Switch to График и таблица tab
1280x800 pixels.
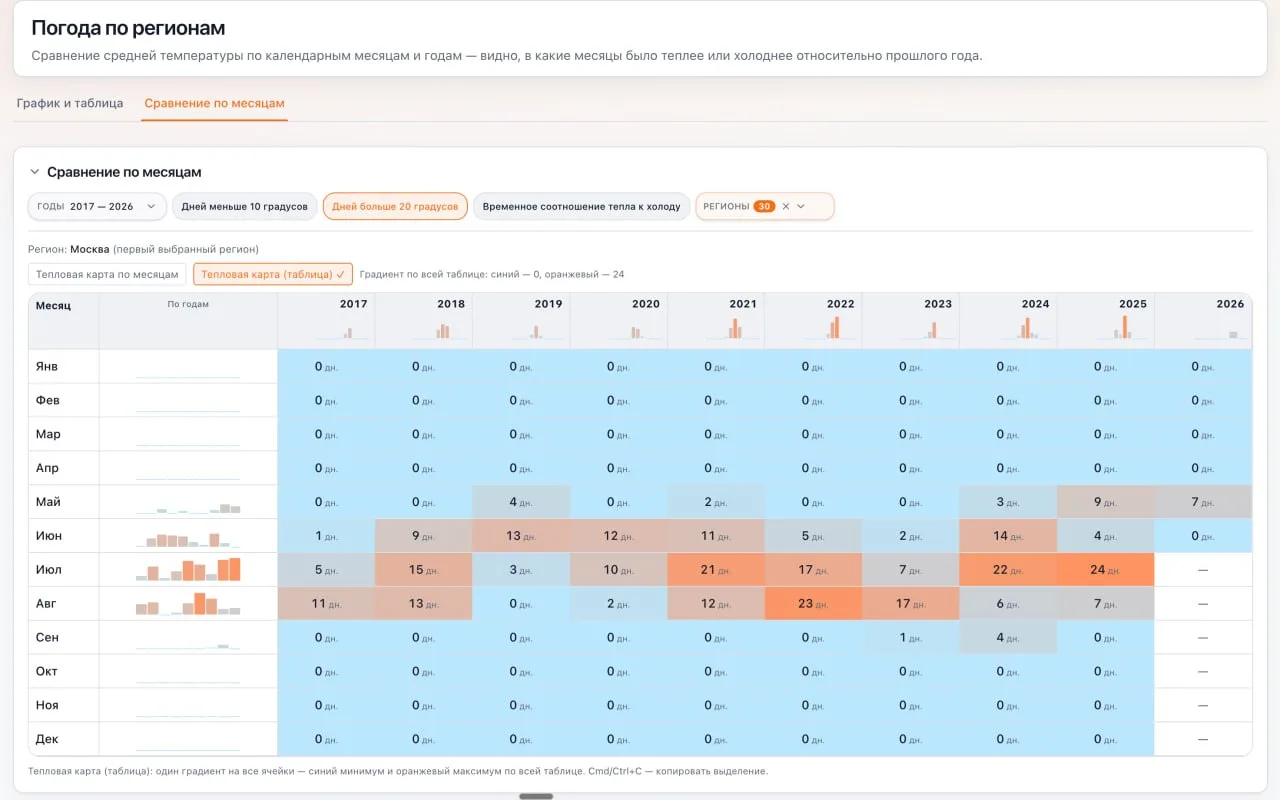[70, 103]
